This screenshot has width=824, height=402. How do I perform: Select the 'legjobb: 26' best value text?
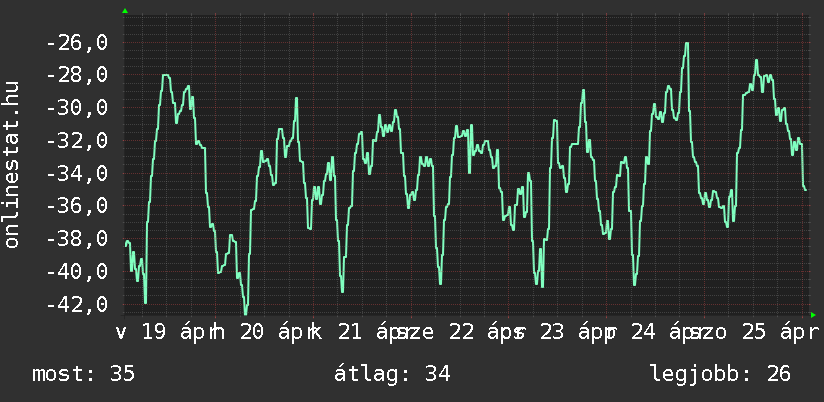[x=720, y=374]
